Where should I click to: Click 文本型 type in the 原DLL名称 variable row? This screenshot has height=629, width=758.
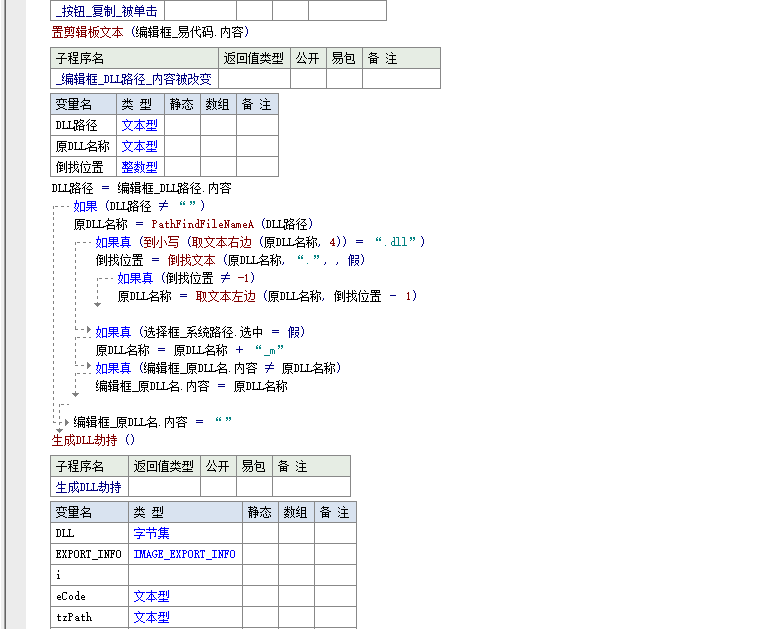pyautogui.click(x=139, y=146)
